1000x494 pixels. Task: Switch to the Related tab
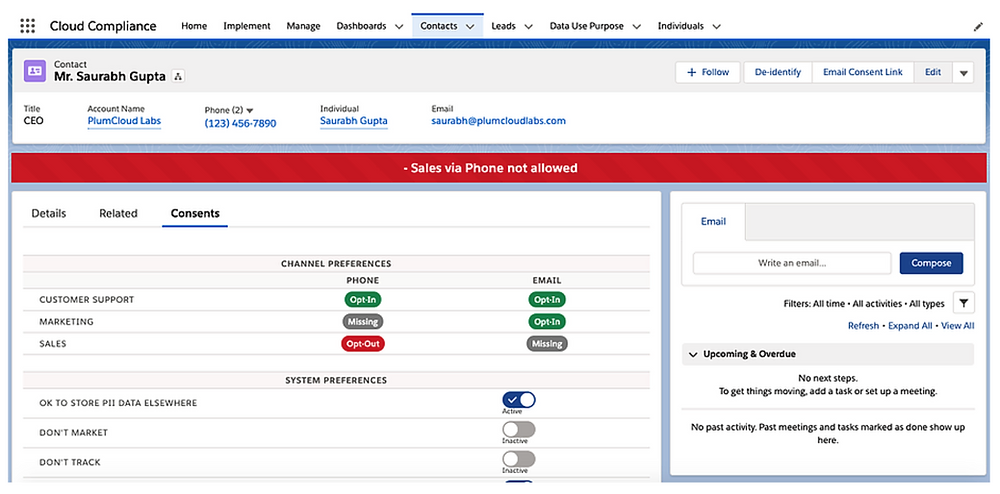coord(118,214)
